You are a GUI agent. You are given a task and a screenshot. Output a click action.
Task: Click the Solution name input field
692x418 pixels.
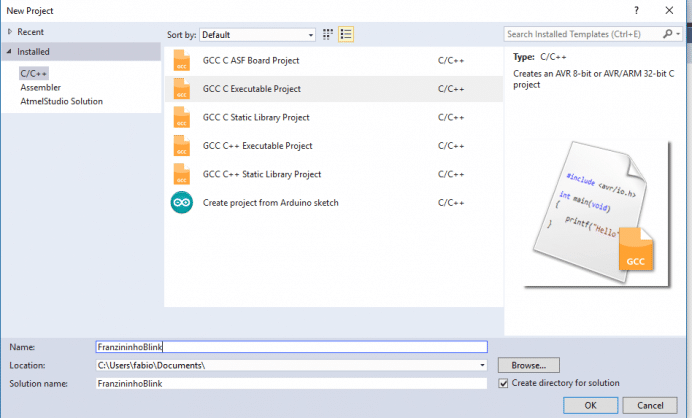click(x=292, y=384)
